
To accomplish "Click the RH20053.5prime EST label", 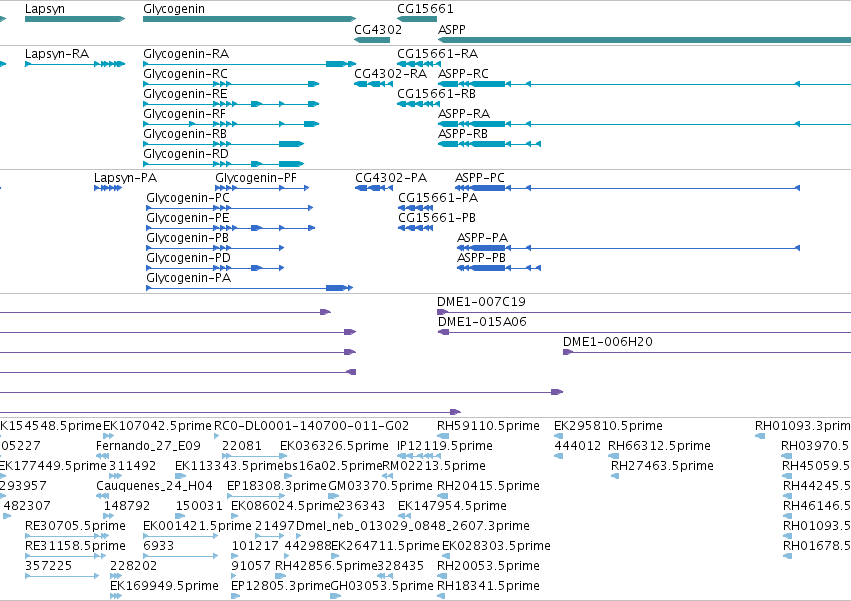I will (x=488, y=567).
